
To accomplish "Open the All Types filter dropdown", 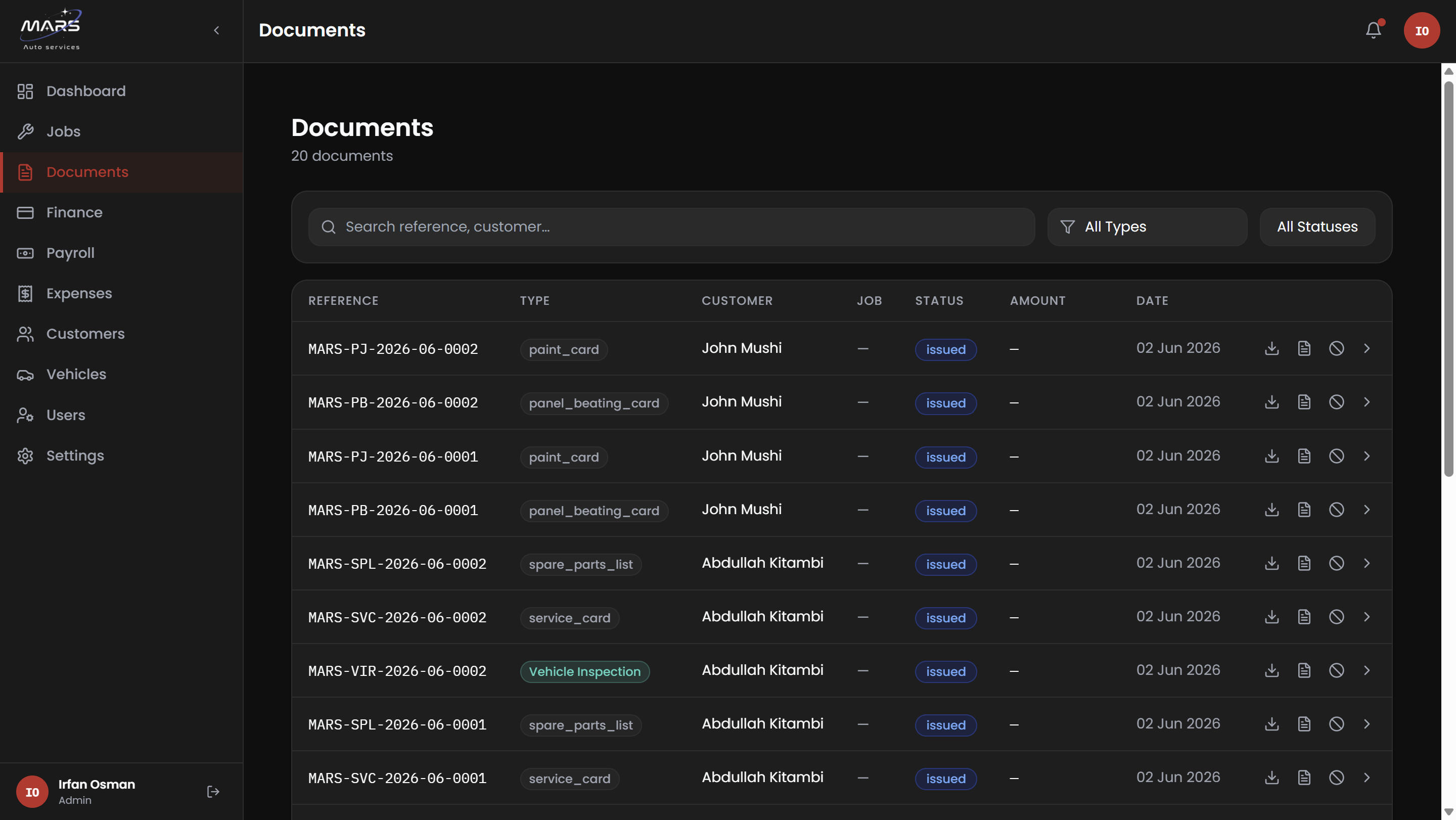I will (1147, 227).
